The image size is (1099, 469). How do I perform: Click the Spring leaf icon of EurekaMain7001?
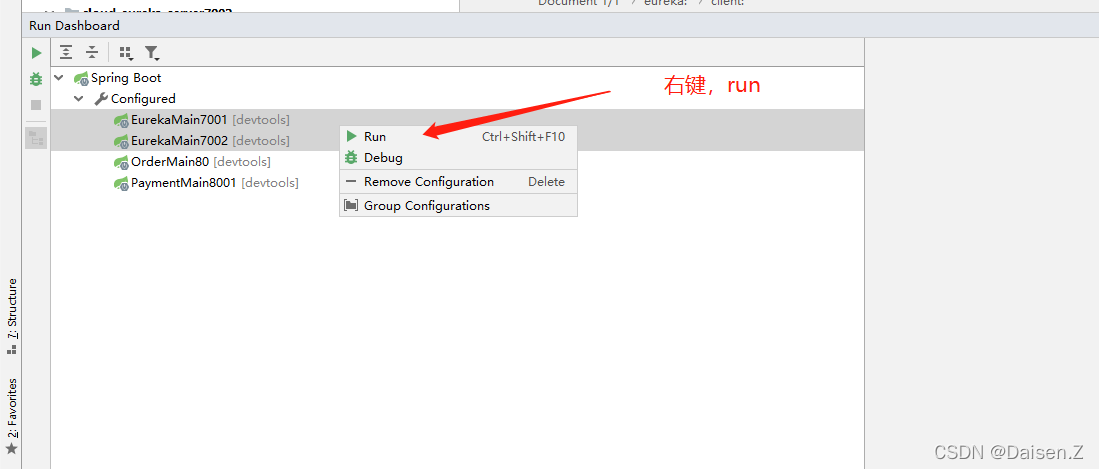[x=121, y=121]
